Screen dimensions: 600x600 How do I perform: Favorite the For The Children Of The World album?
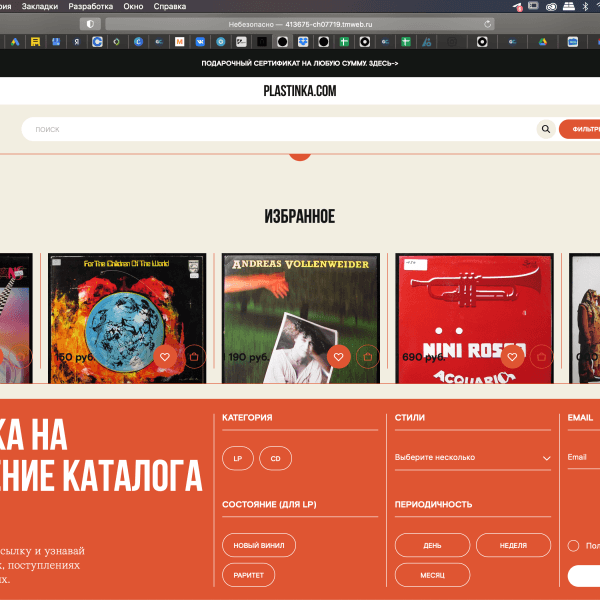165,356
